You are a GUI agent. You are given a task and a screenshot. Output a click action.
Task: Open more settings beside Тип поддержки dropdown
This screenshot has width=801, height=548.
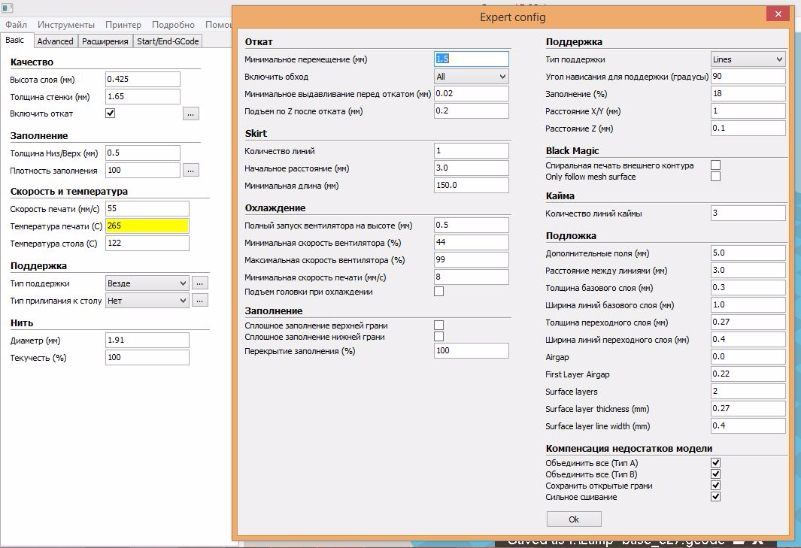(x=200, y=283)
